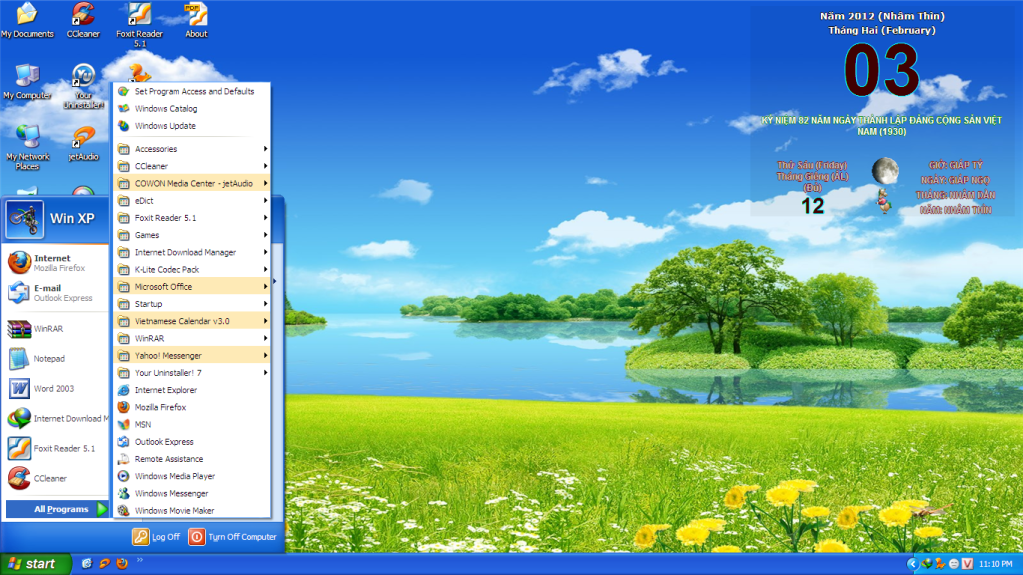Screen dimensions: 1023x575
Task: Click the large date number 03 on calendar
Action: click(x=881, y=70)
